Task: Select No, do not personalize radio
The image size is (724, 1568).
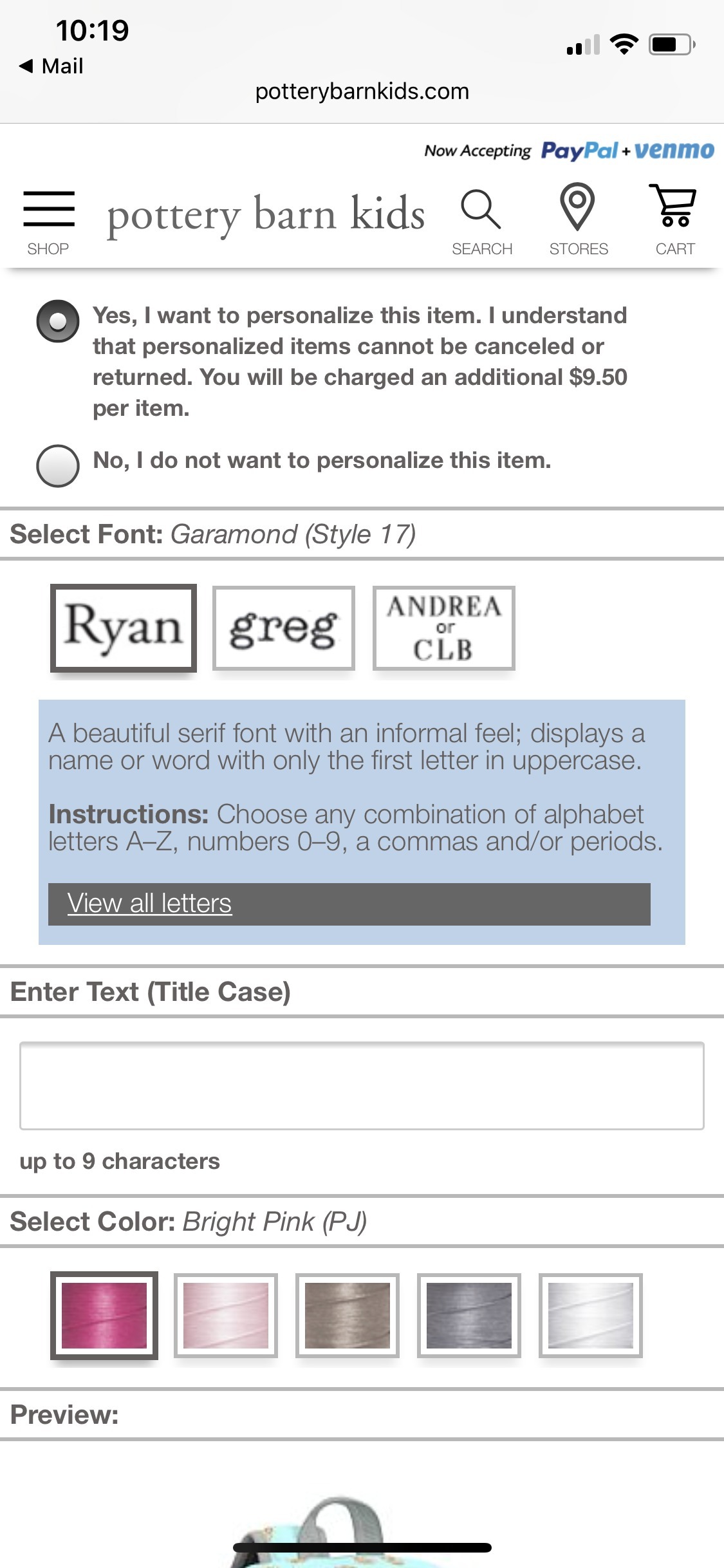Action: coord(58,465)
